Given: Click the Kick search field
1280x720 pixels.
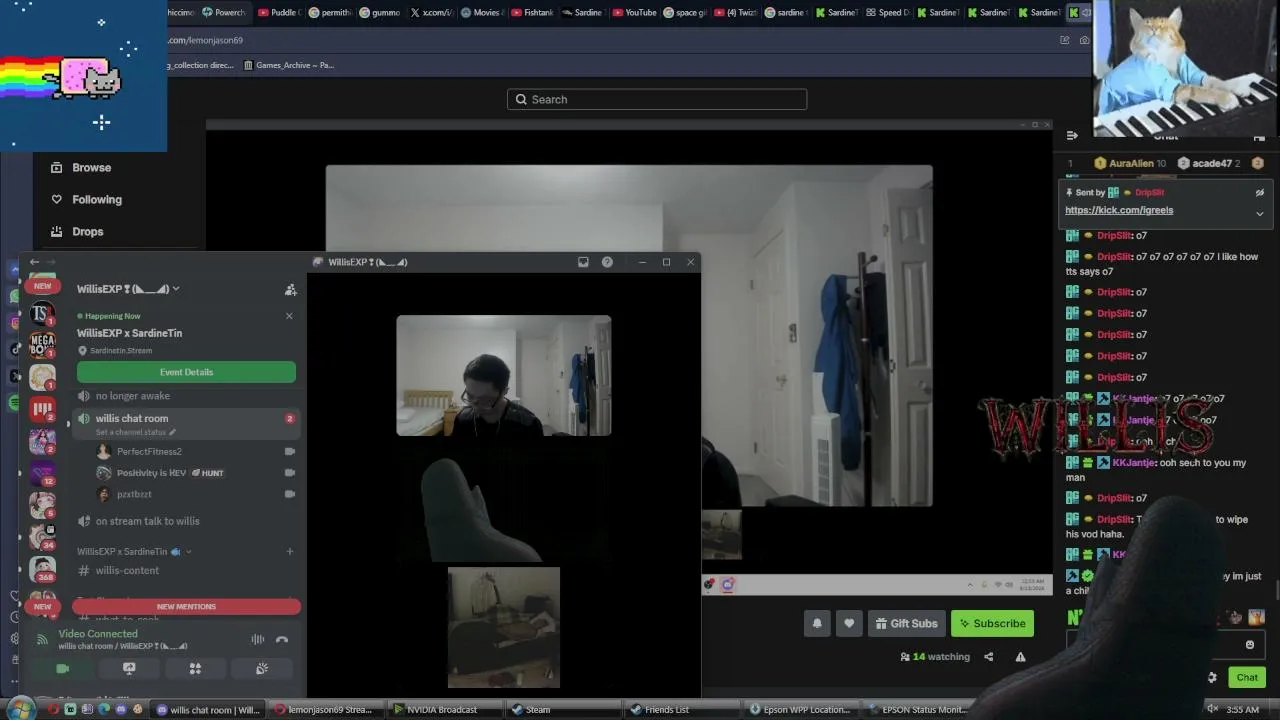Looking at the screenshot, I should coord(657,100).
